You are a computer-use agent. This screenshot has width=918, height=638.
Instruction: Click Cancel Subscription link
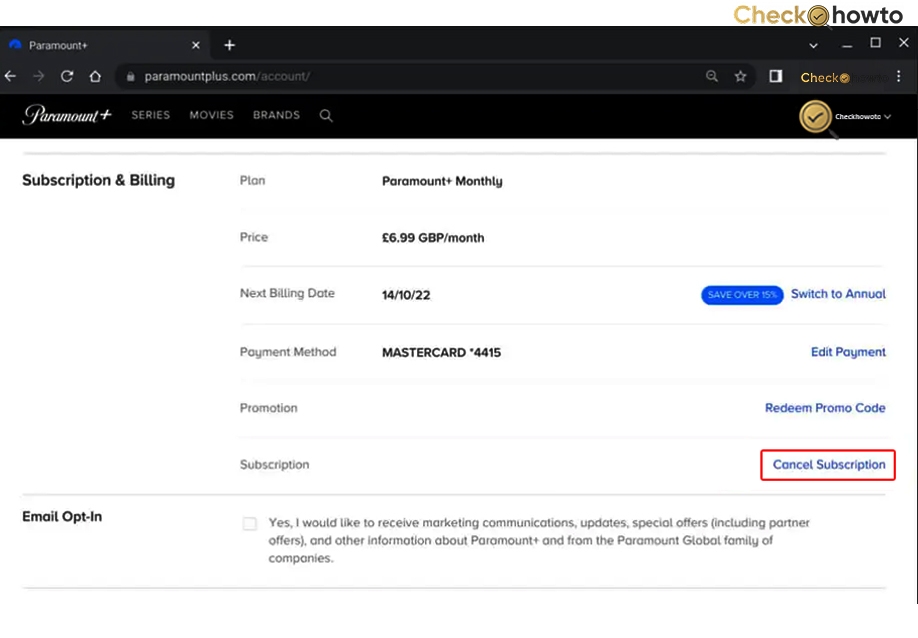click(828, 465)
